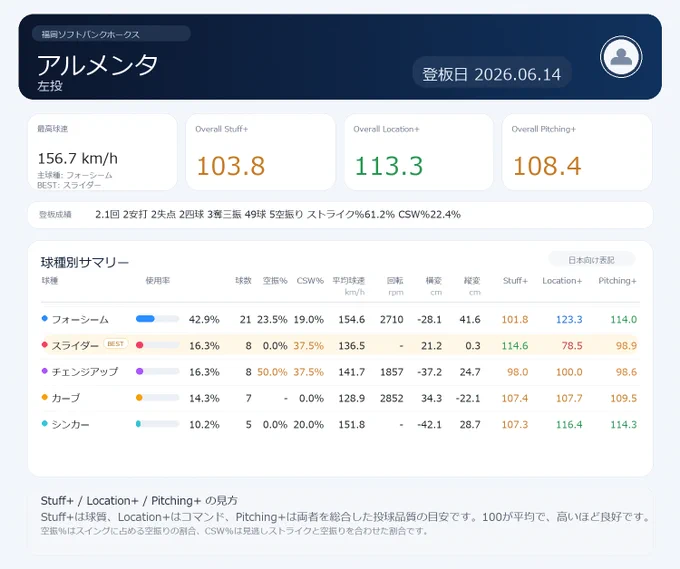This screenshot has height=569, width=680.
Task: Click the 123.3 Location+ value
Action: [569, 320]
